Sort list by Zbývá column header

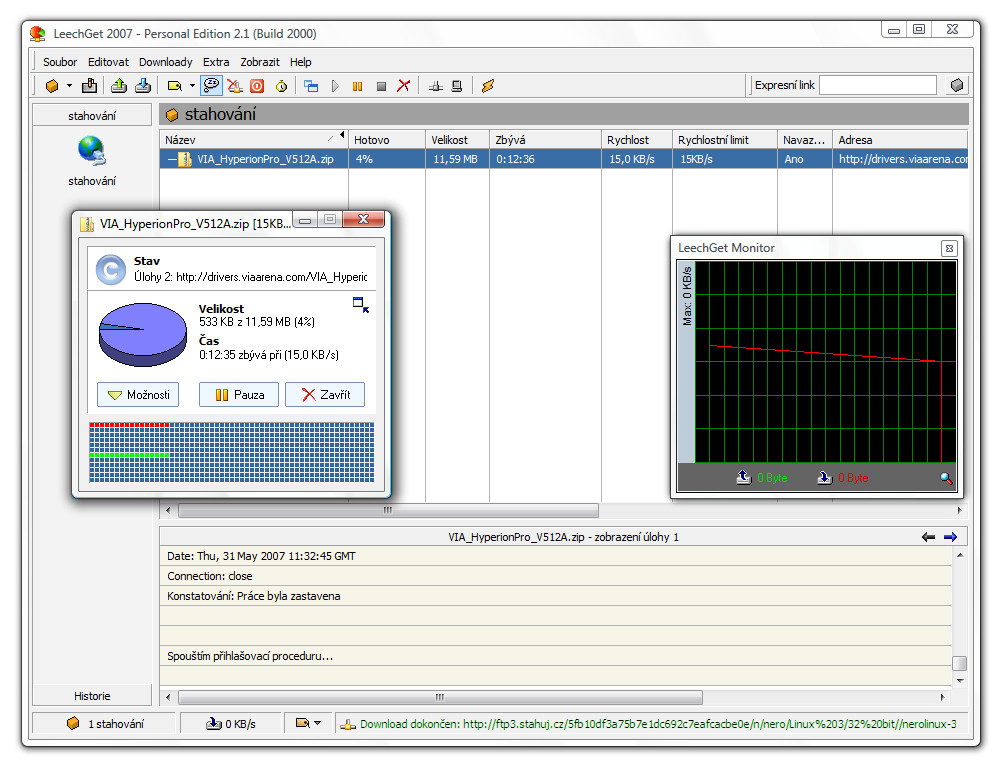click(x=546, y=140)
